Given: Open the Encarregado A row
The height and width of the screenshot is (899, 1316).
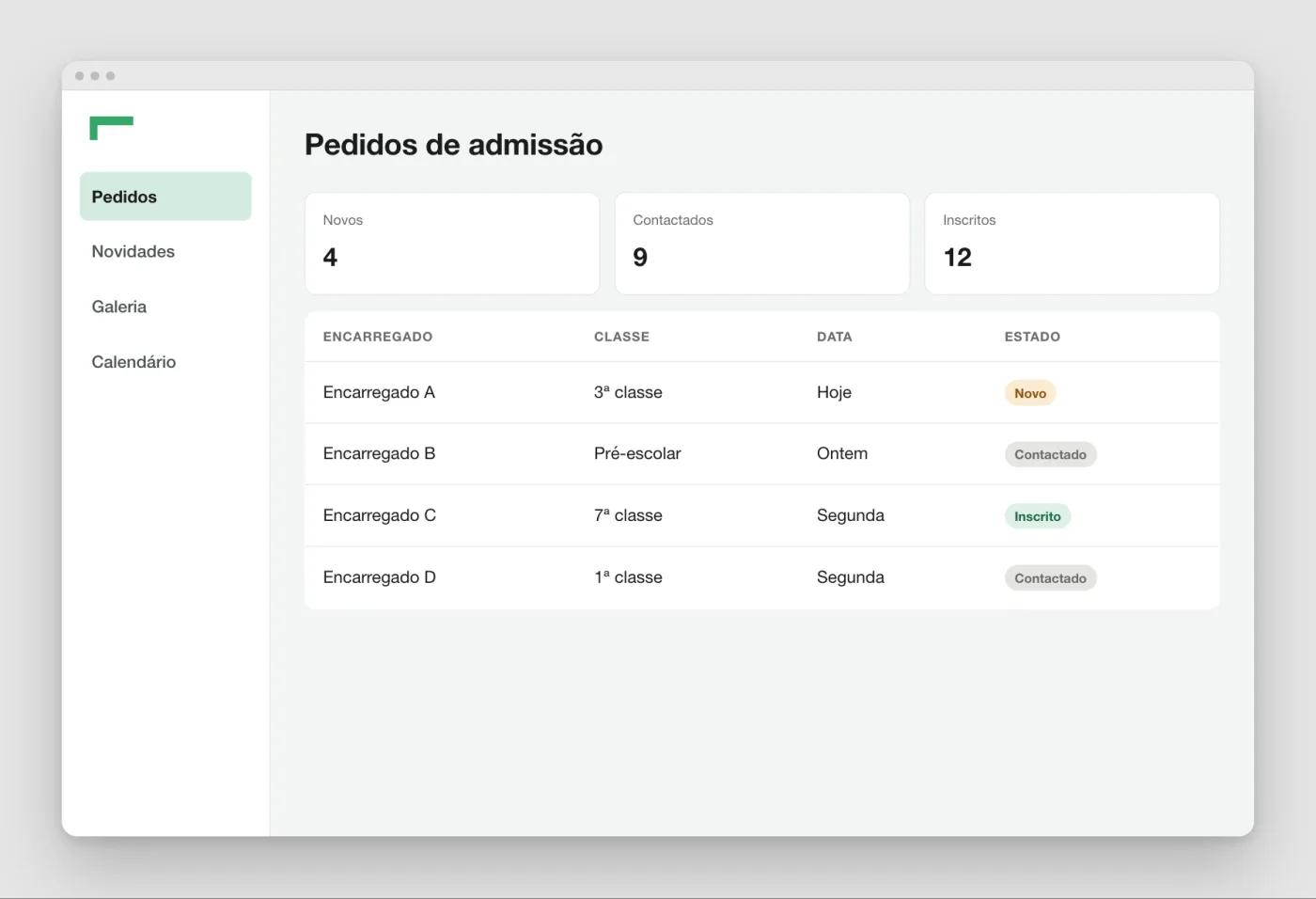Looking at the screenshot, I should [762, 393].
